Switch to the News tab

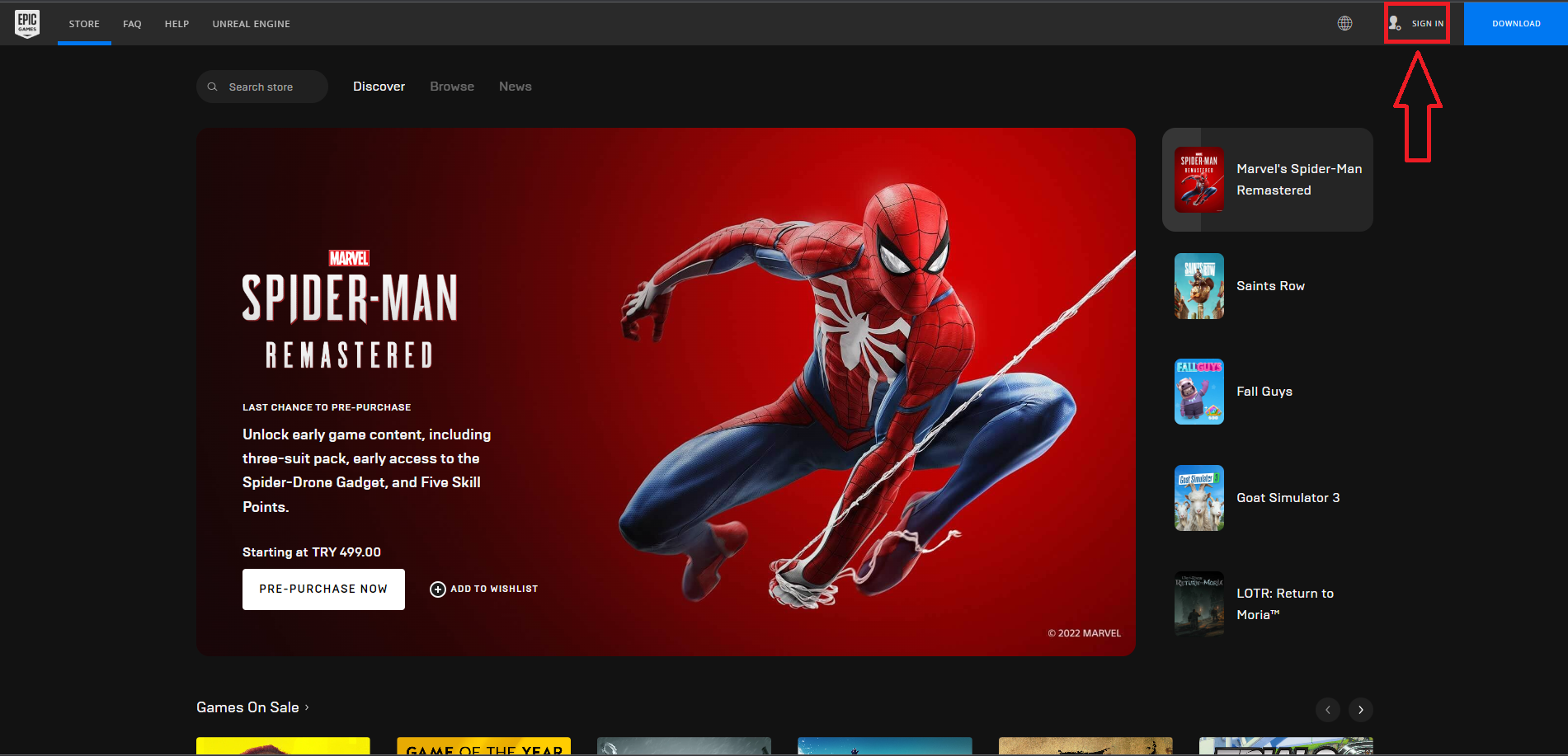(x=516, y=87)
